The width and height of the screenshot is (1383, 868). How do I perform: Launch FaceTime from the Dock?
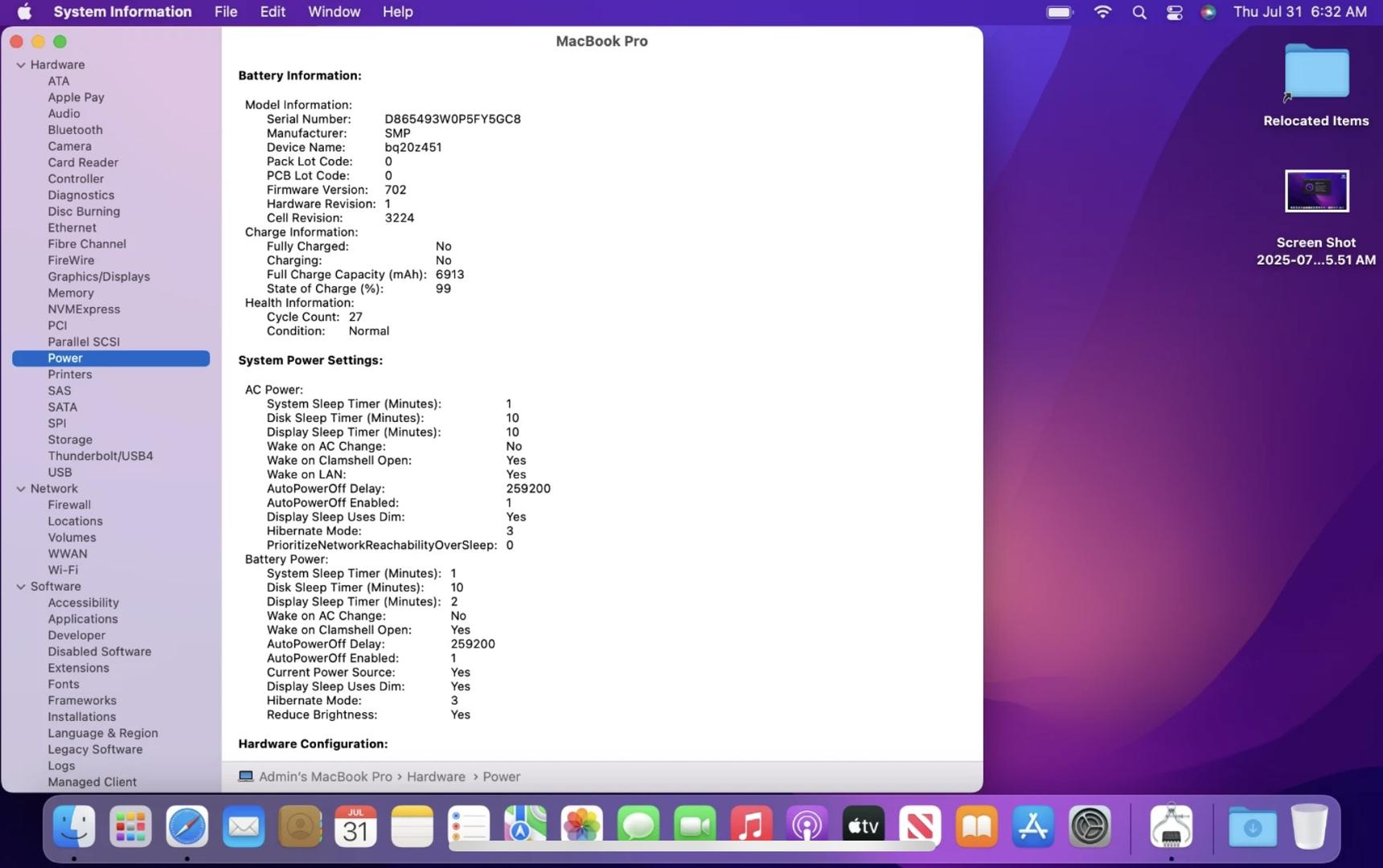click(x=695, y=826)
